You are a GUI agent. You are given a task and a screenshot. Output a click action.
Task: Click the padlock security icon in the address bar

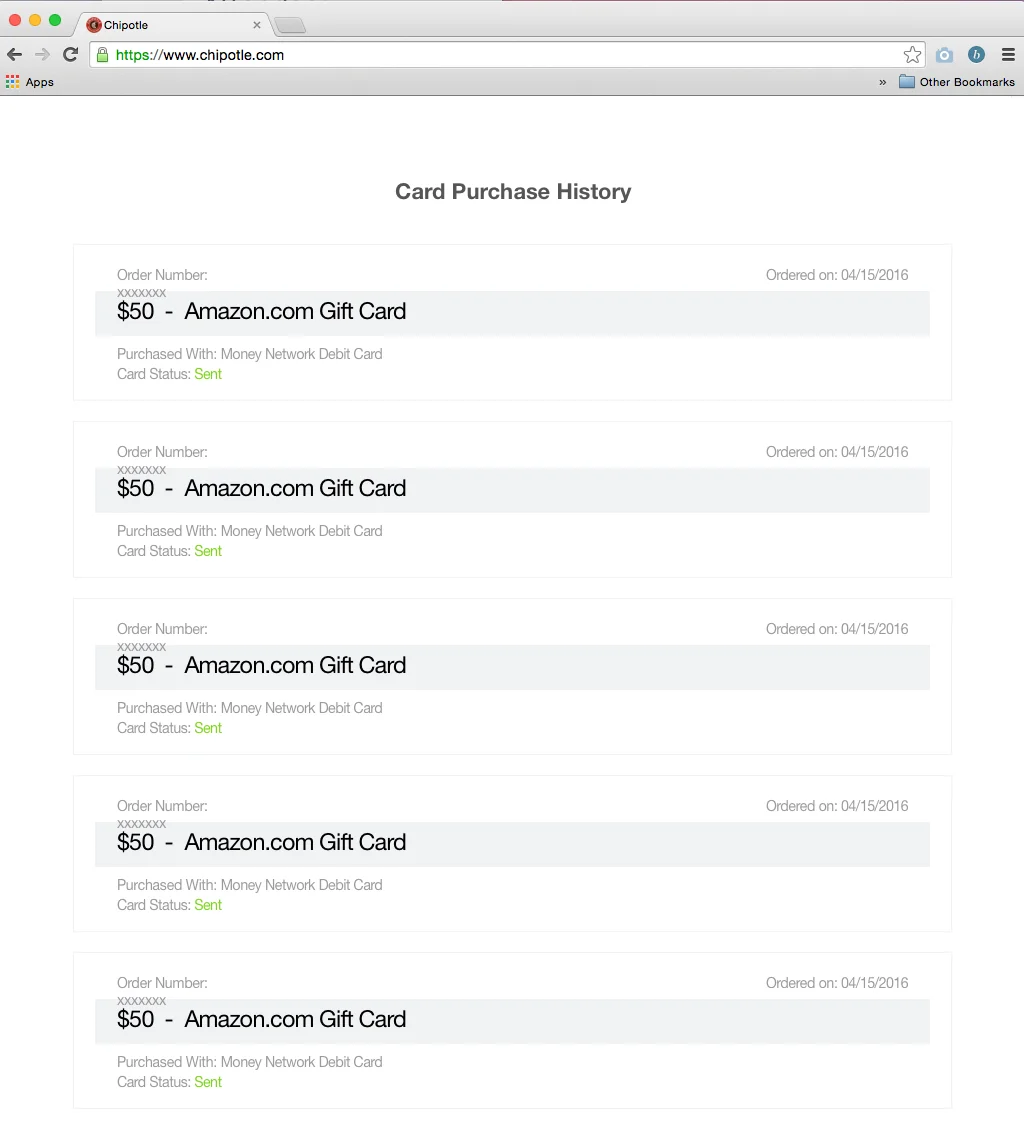pos(103,55)
